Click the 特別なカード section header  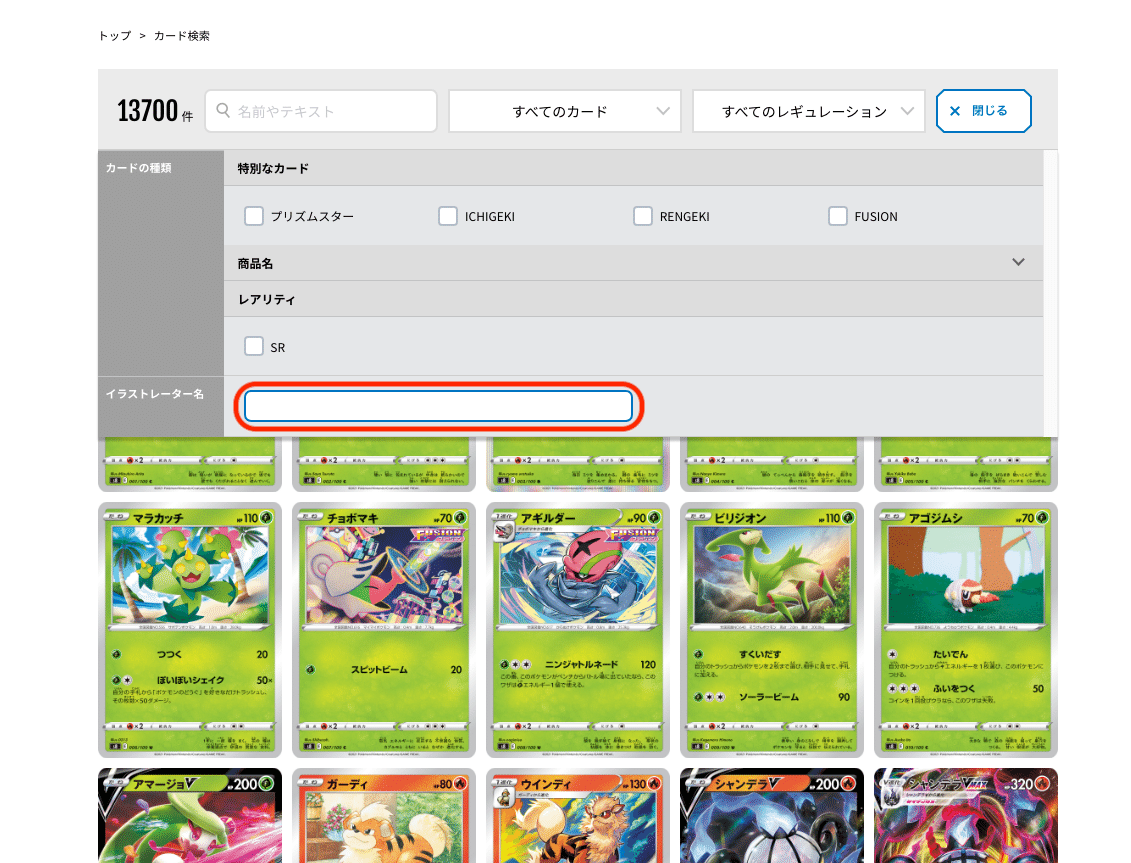click(633, 168)
